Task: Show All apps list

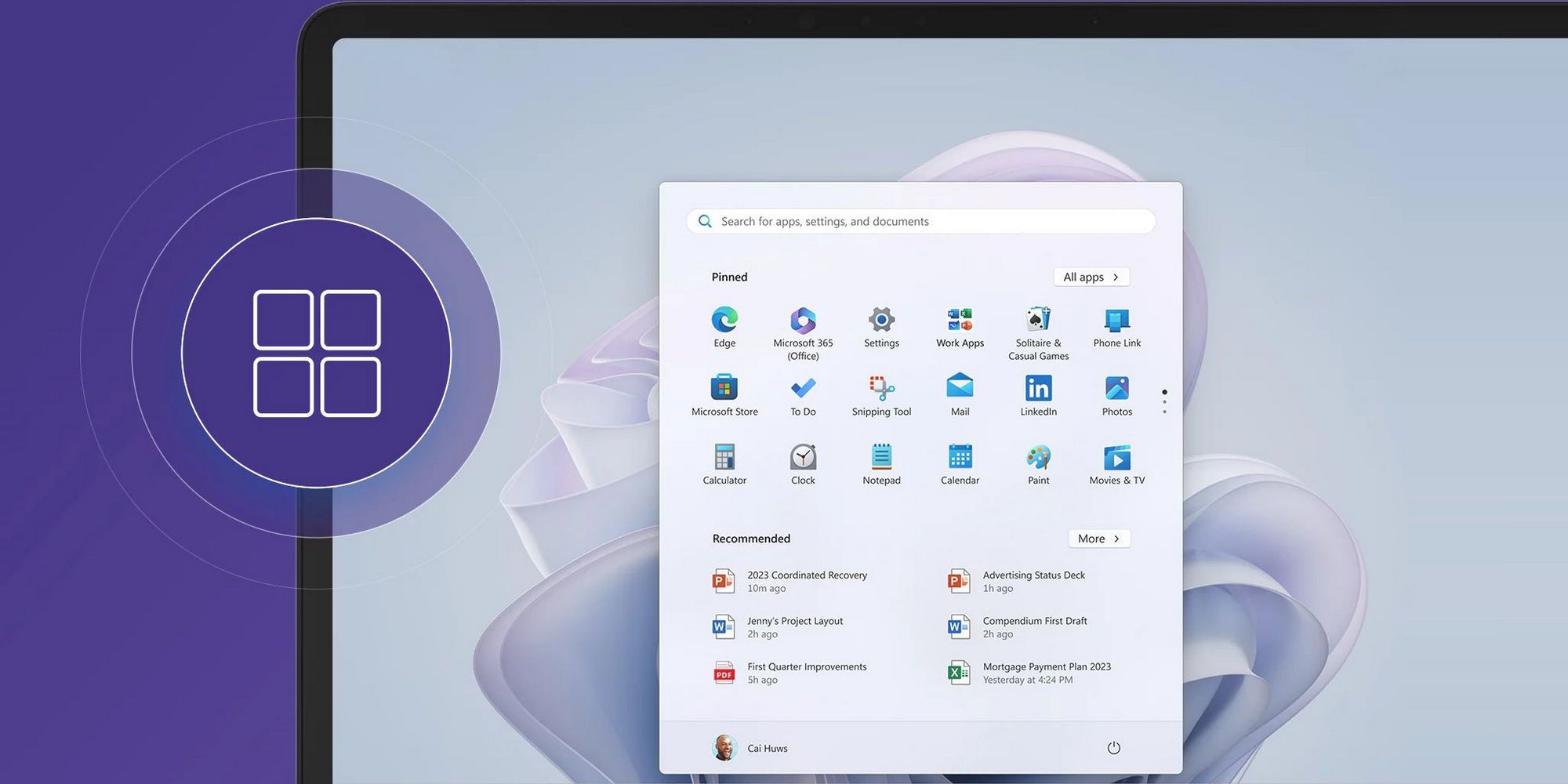Action: [x=1091, y=277]
